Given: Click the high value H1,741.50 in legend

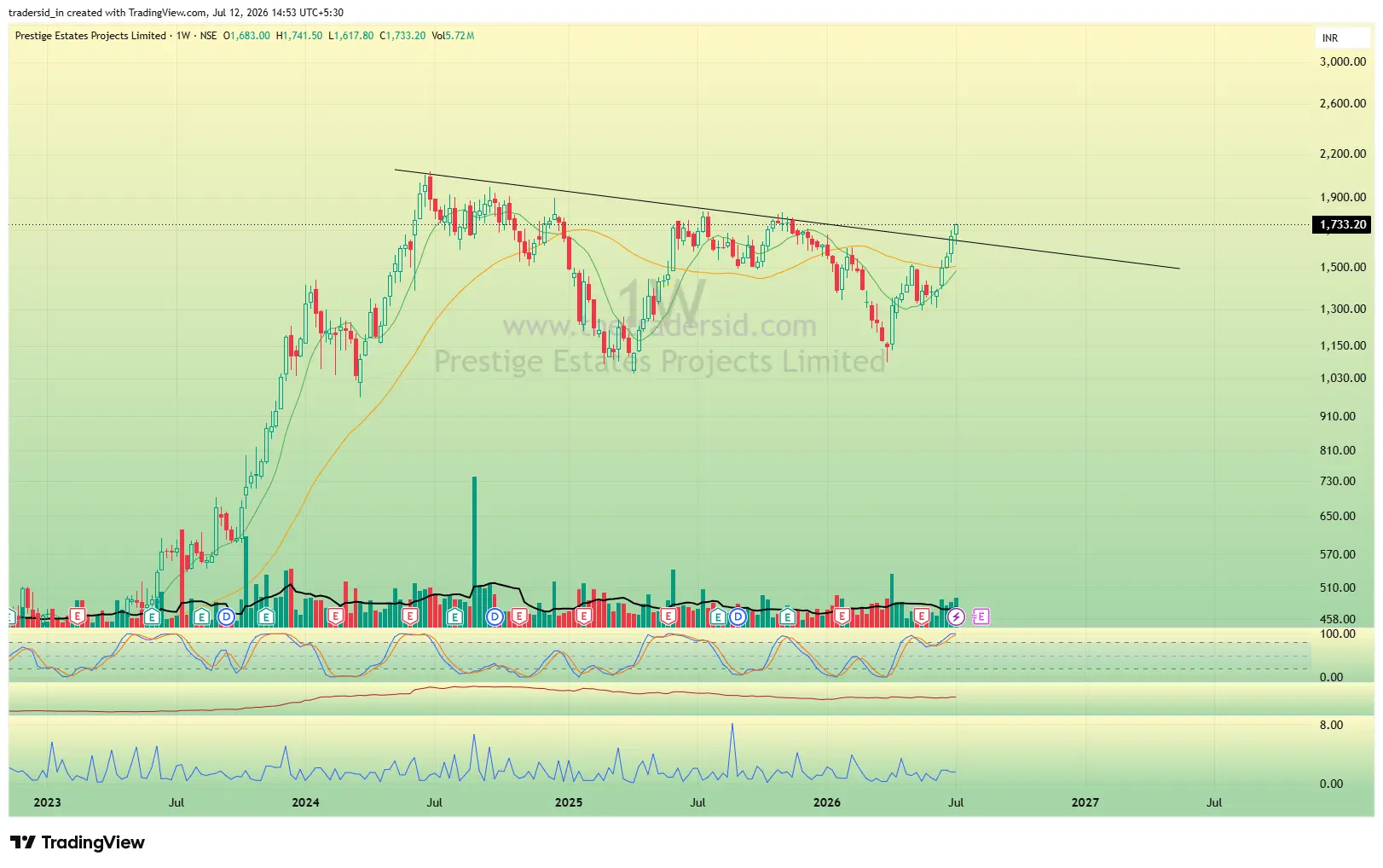Looking at the screenshot, I should pos(299,36).
